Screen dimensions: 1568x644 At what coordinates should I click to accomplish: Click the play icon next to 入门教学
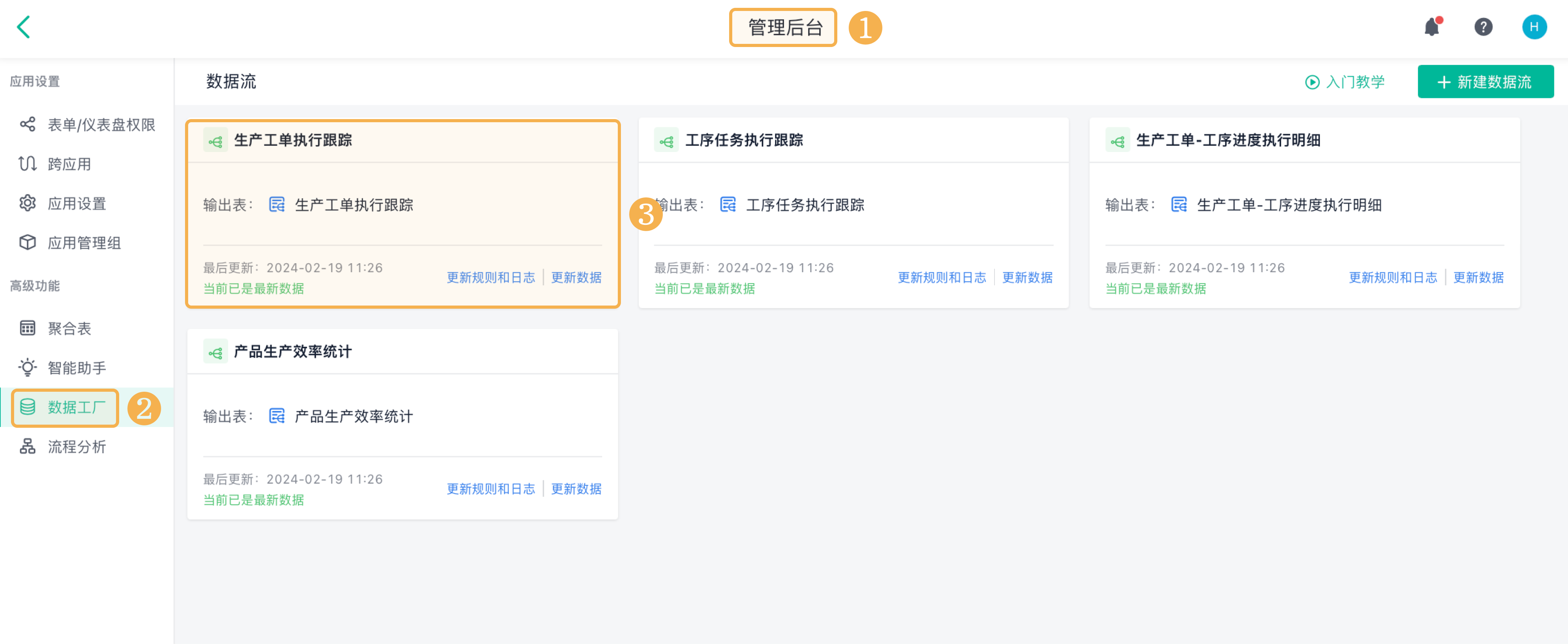pos(1312,82)
